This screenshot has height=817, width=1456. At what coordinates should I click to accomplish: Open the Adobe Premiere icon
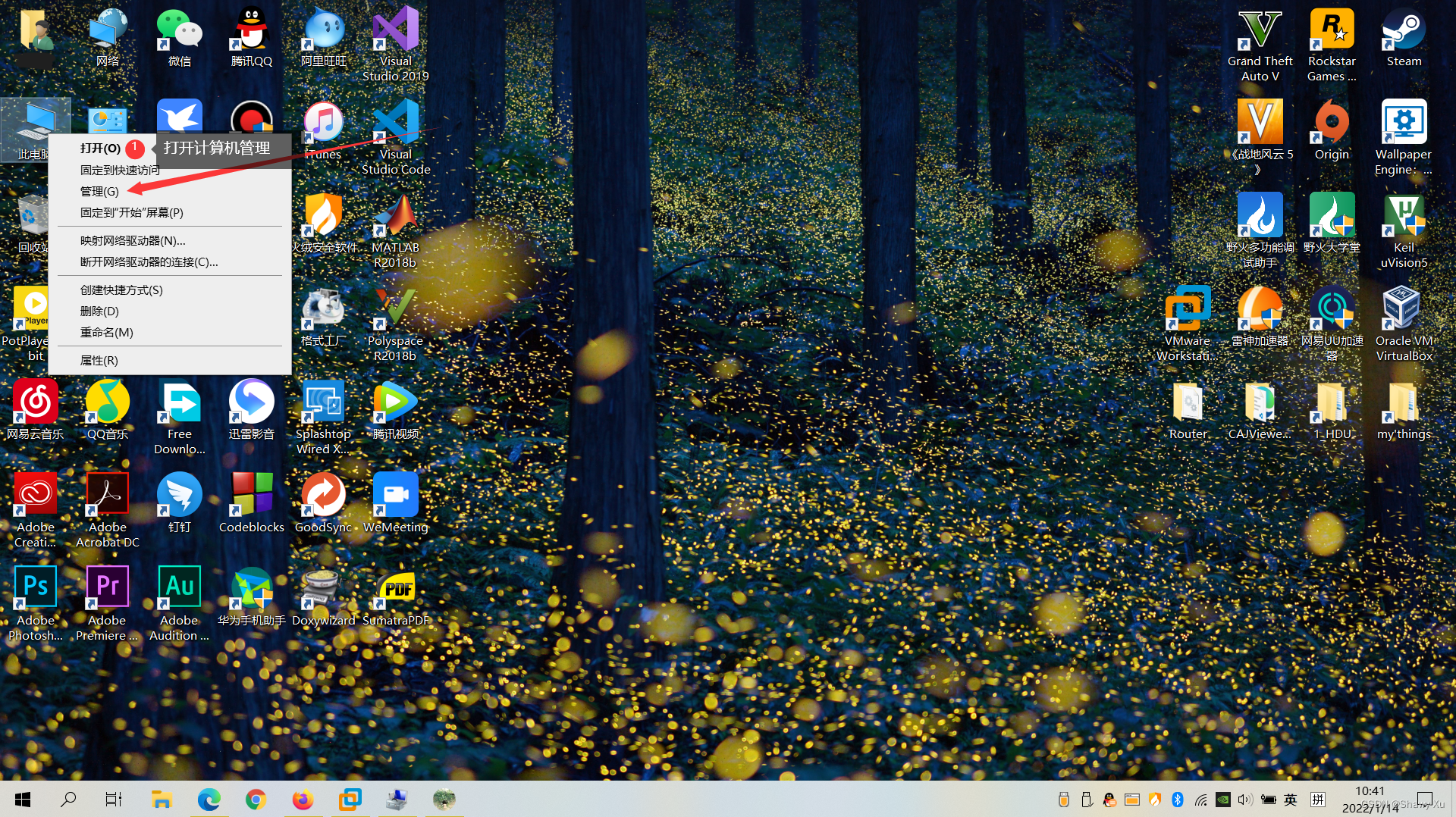(x=108, y=603)
